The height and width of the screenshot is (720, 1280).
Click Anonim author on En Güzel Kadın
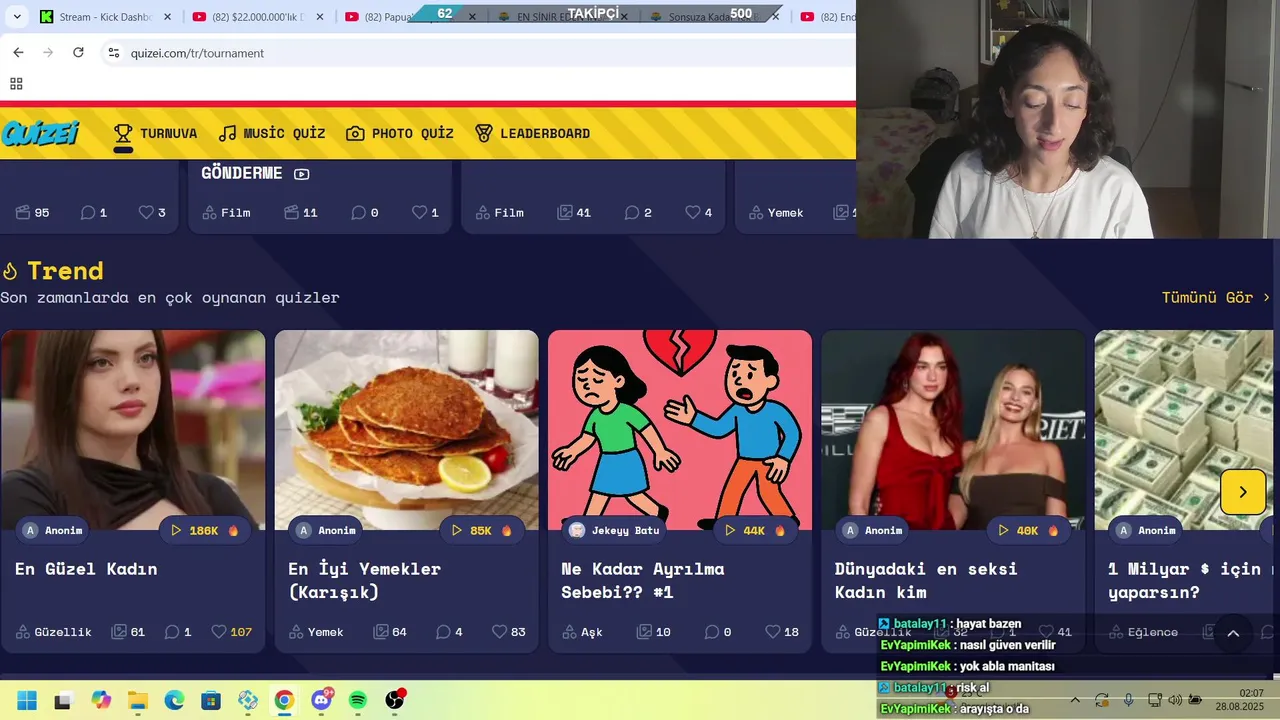pyautogui.click(x=54, y=530)
